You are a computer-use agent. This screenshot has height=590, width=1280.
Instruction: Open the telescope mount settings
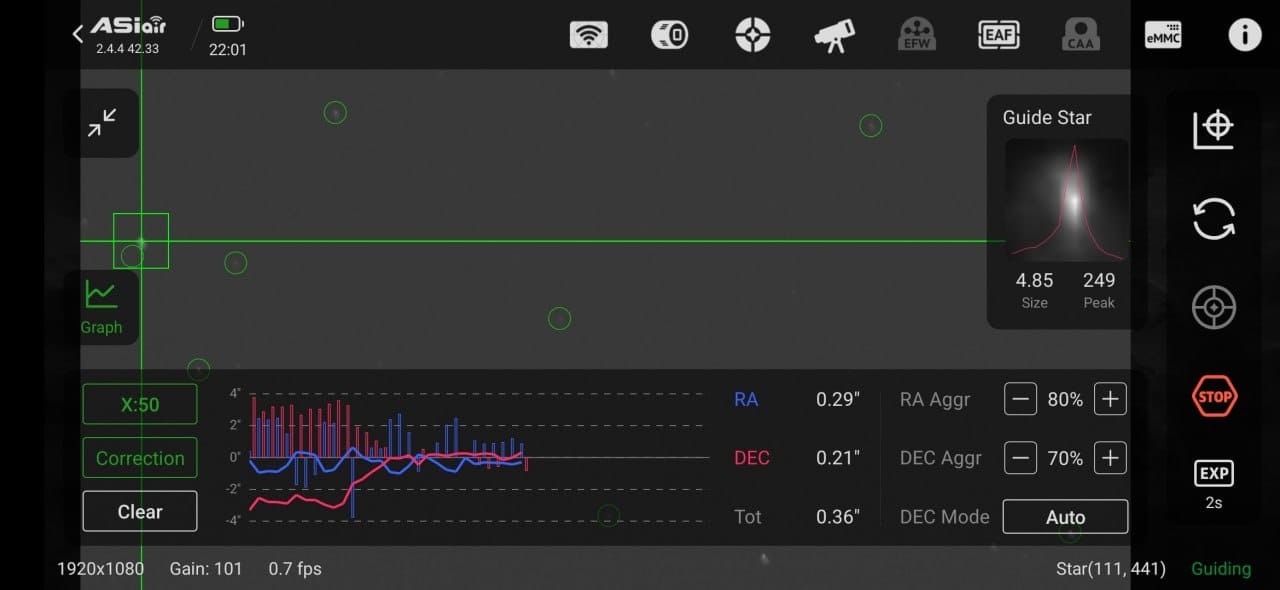[834, 36]
